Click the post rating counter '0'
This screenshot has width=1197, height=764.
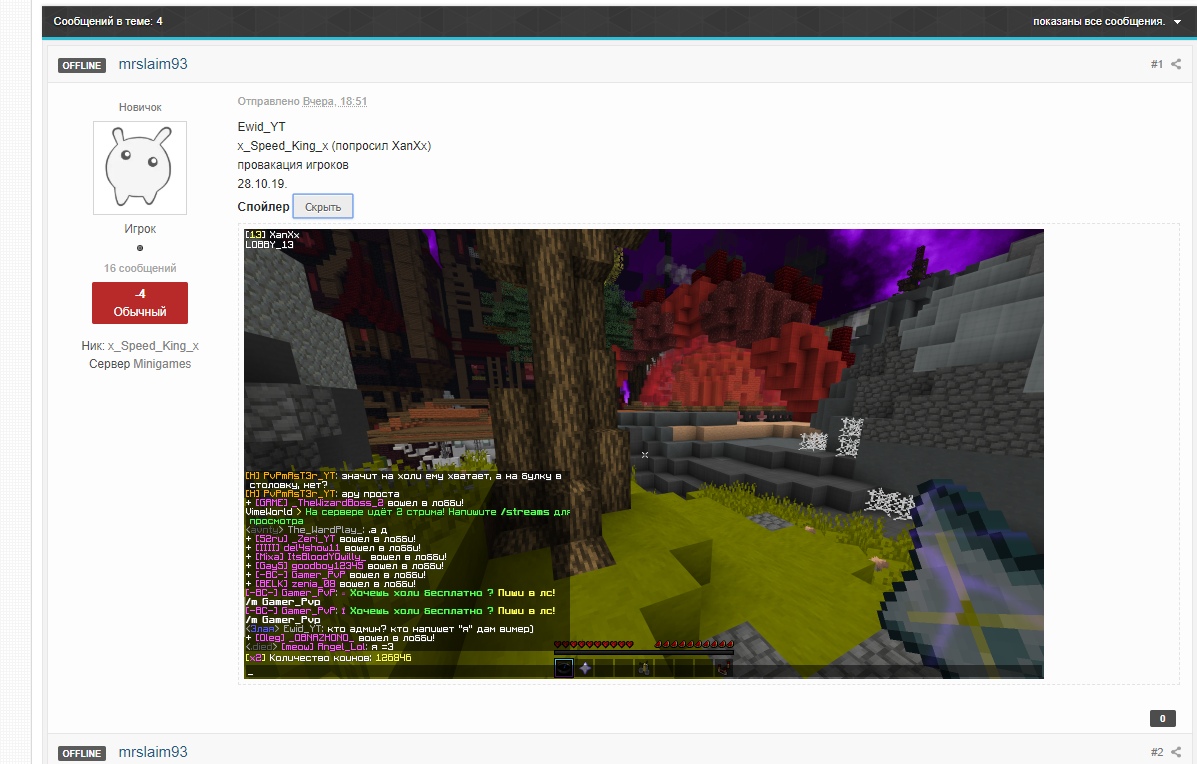coord(1163,718)
